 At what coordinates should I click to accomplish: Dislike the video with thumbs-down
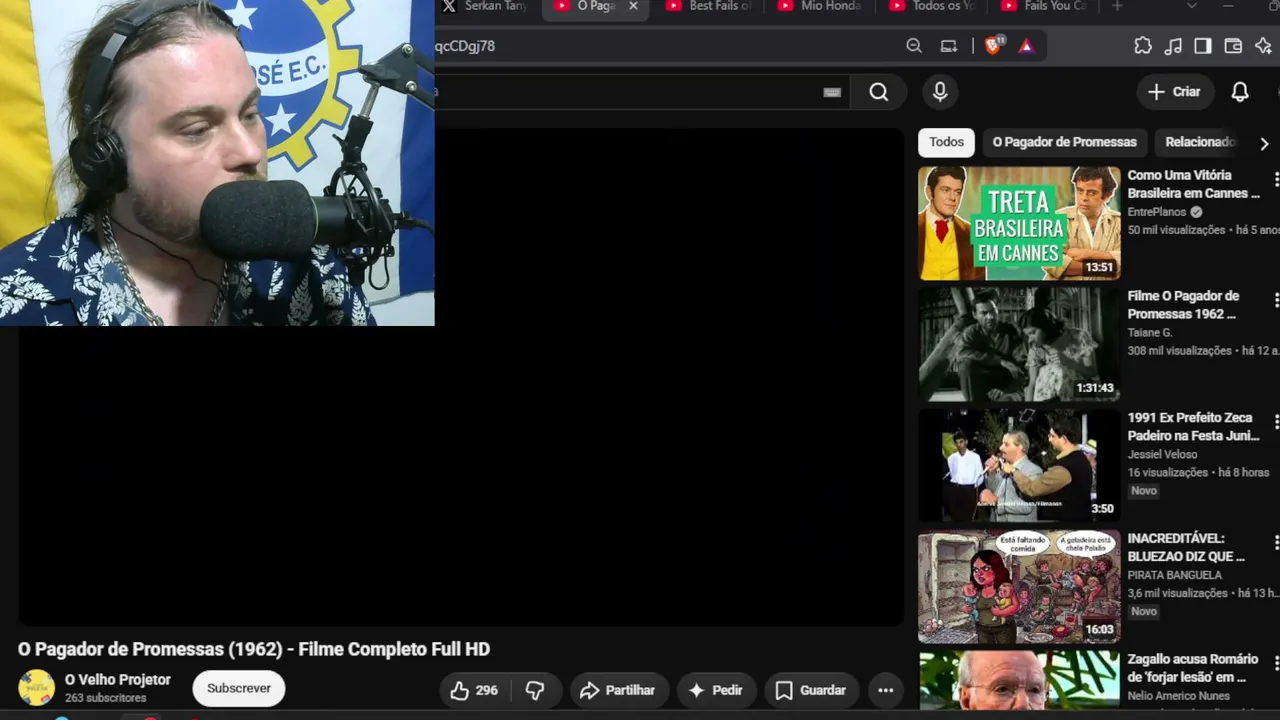[x=535, y=690]
